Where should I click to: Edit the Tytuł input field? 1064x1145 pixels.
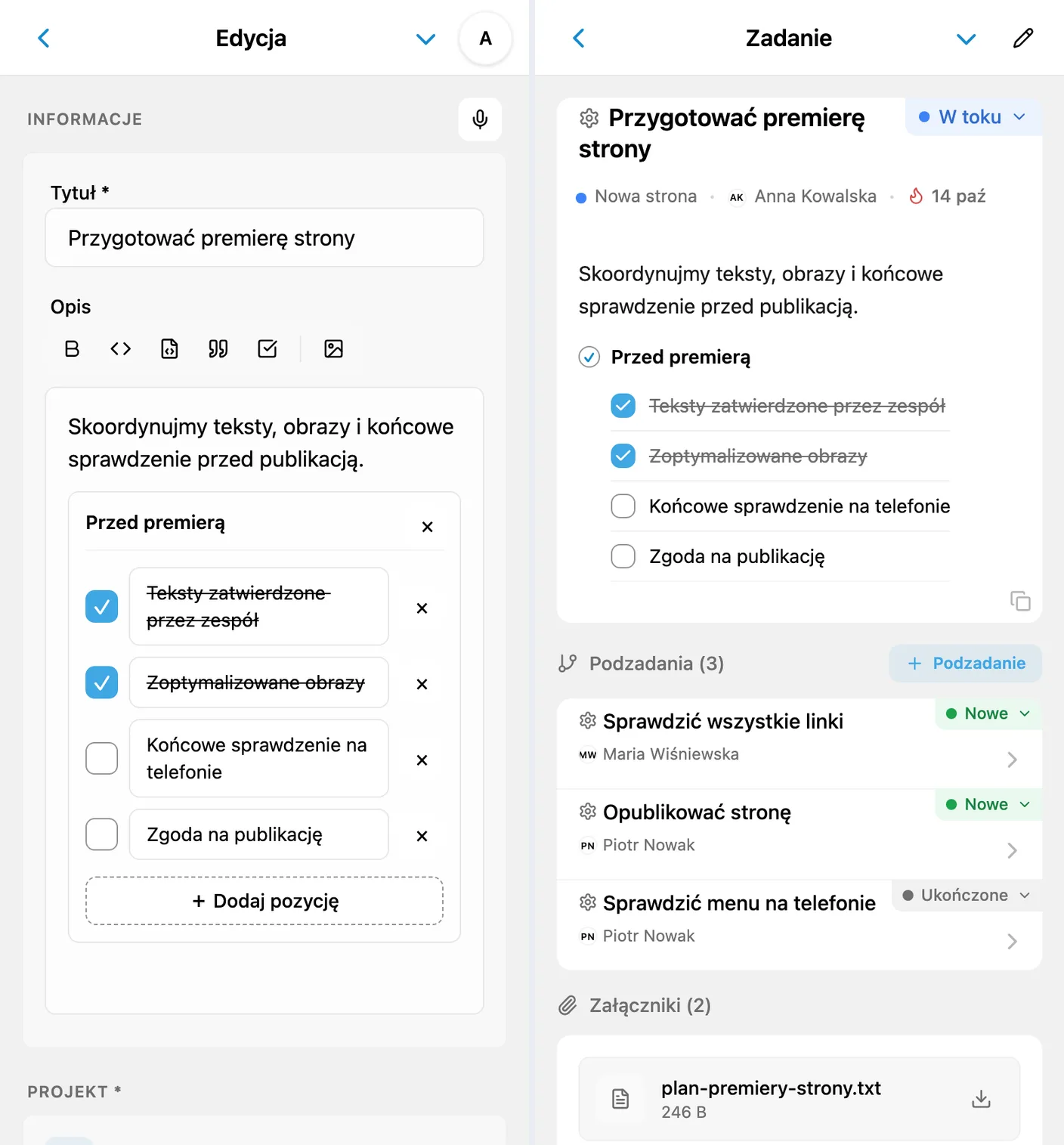pos(264,237)
